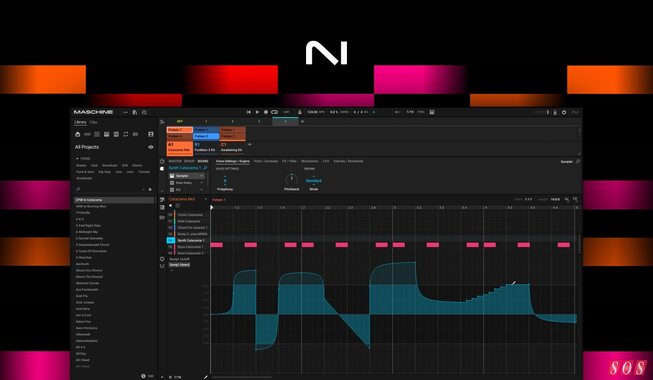Click the swing percentage value
Viewport: 653px width, 380px height.
tap(334, 112)
